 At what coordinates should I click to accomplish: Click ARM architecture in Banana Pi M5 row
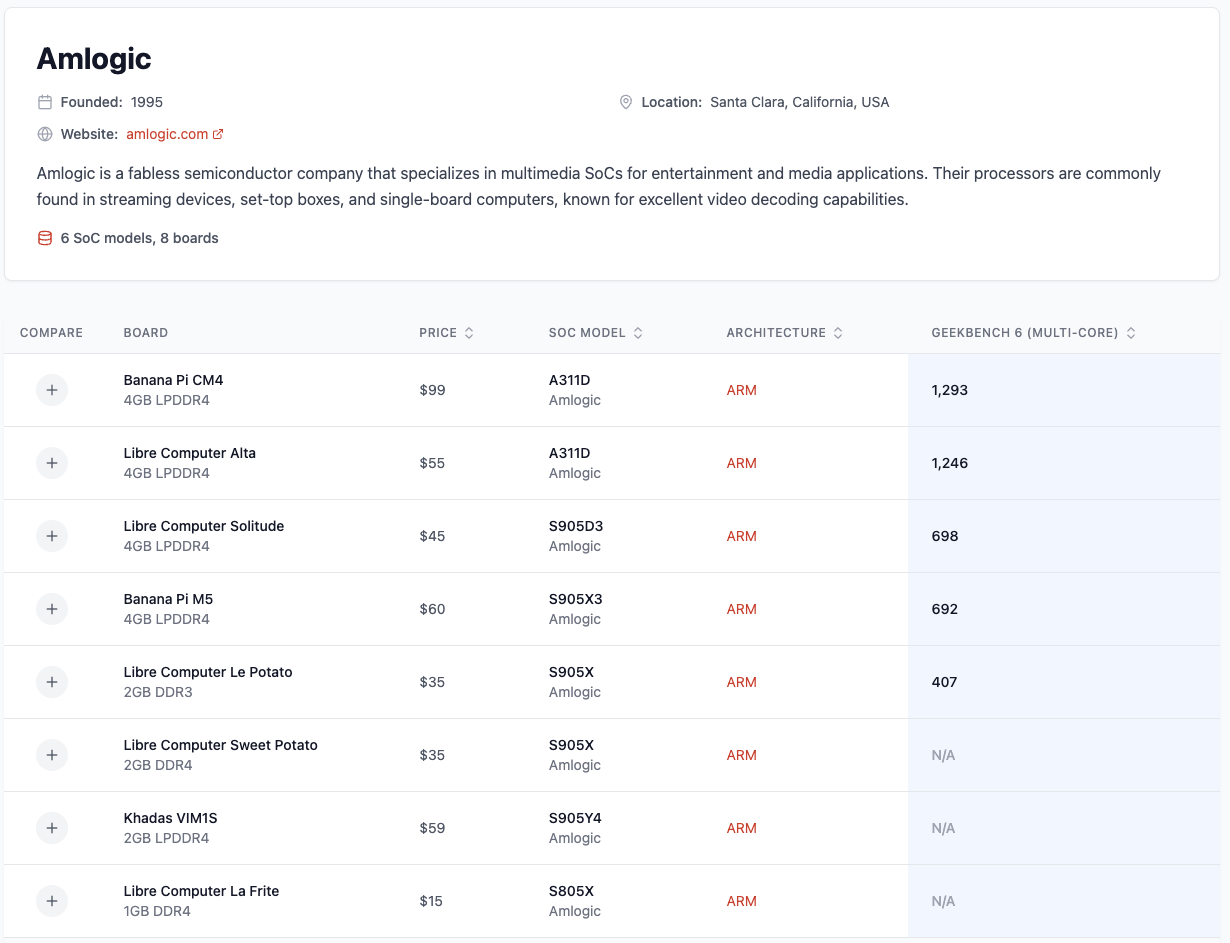coord(741,609)
